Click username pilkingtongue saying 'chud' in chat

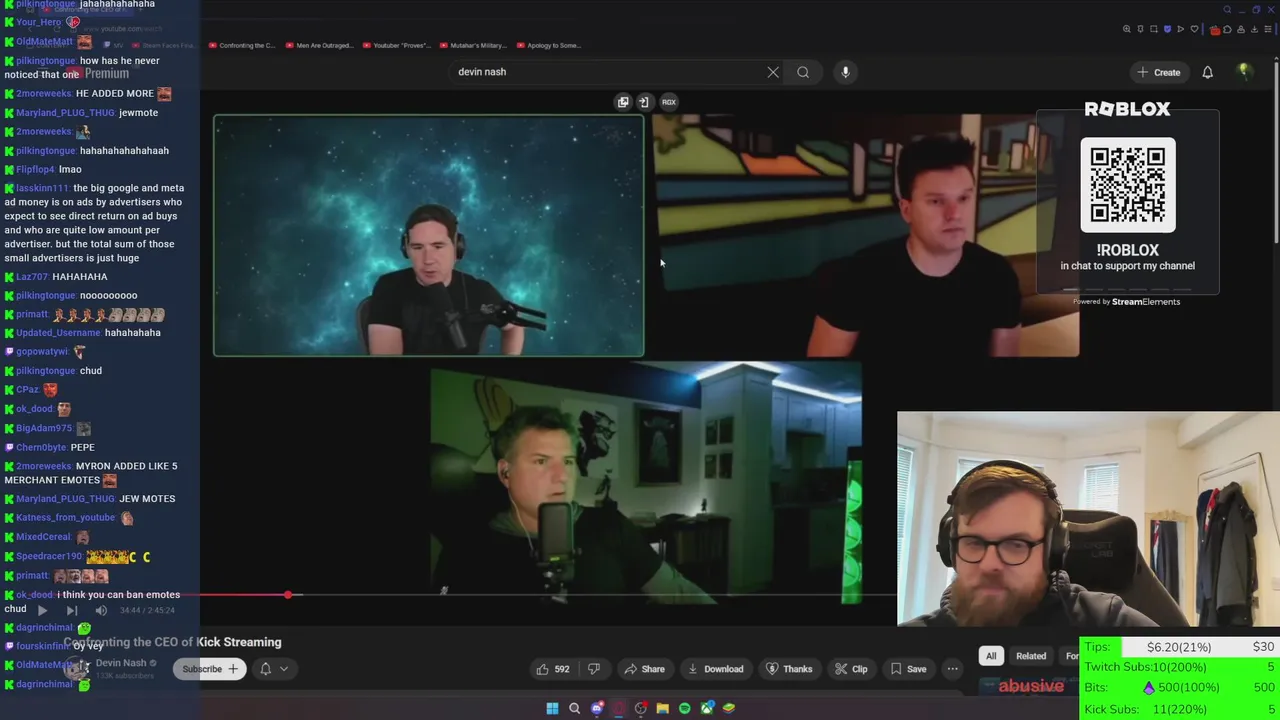[x=46, y=371]
